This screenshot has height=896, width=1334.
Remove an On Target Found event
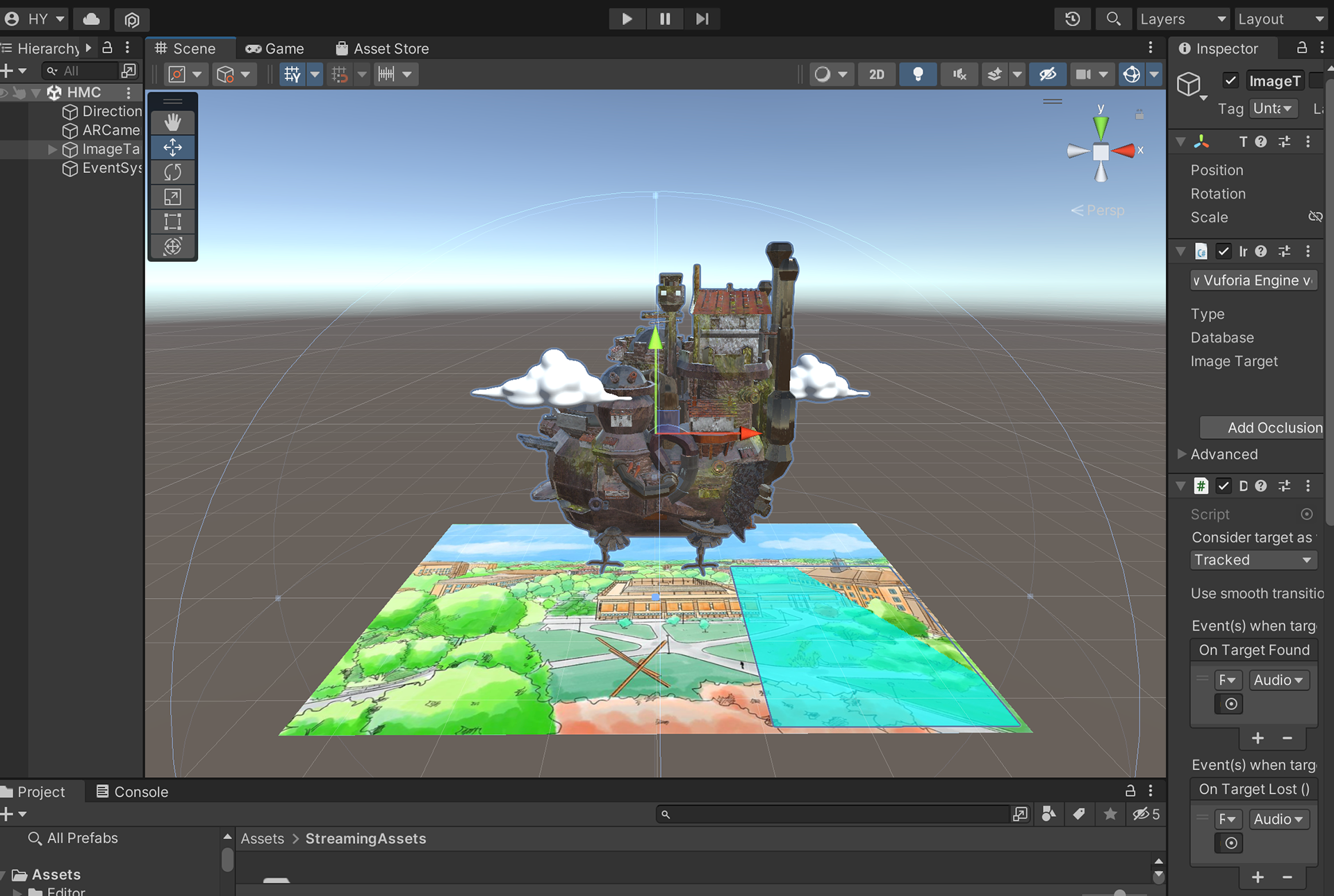(x=1287, y=738)
